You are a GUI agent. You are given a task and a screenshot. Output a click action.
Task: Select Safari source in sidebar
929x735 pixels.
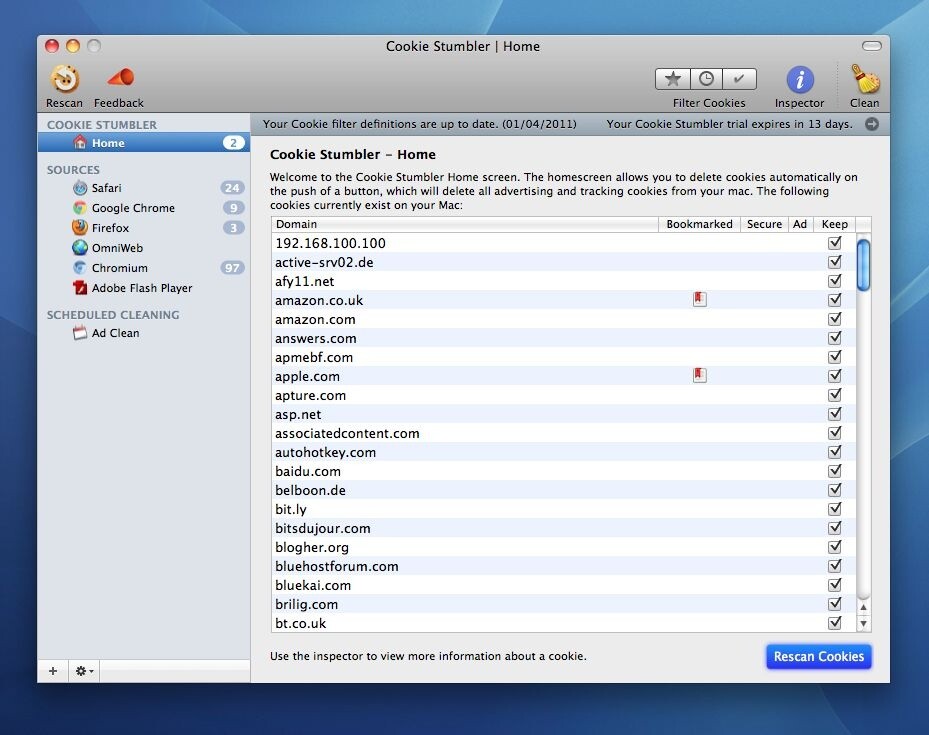point(144,188)
